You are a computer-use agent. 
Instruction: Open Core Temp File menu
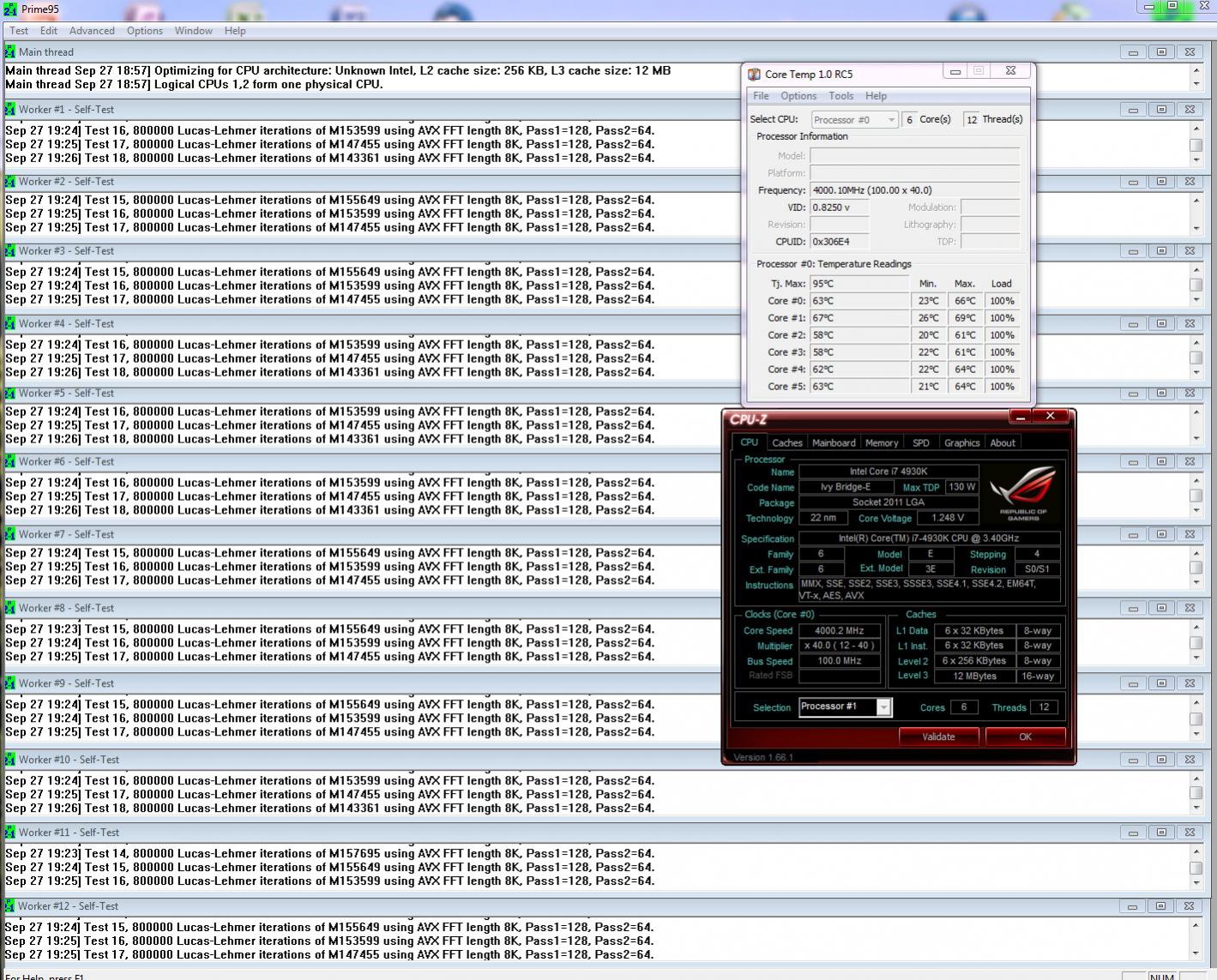coord(761,96)
